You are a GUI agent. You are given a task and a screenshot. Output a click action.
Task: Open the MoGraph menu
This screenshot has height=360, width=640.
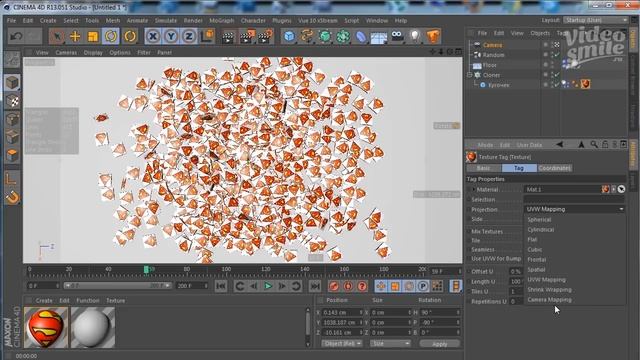[x=222, y=20]
